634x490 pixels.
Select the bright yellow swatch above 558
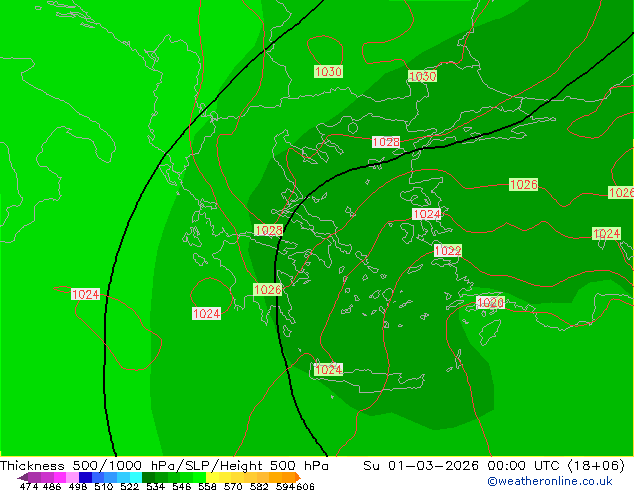click(x=212, y=477)
